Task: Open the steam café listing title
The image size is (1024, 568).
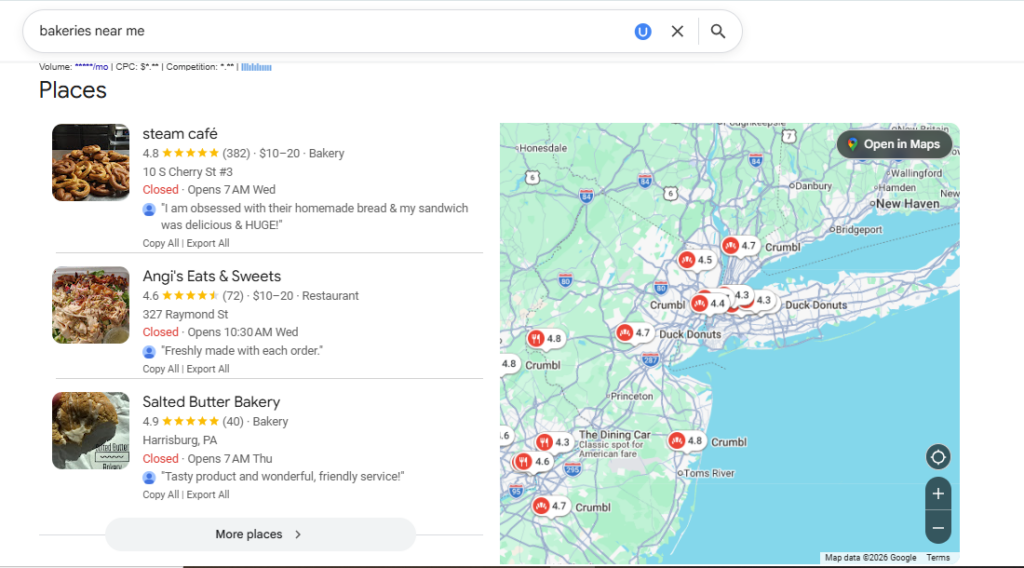Action: coord(180,134)
